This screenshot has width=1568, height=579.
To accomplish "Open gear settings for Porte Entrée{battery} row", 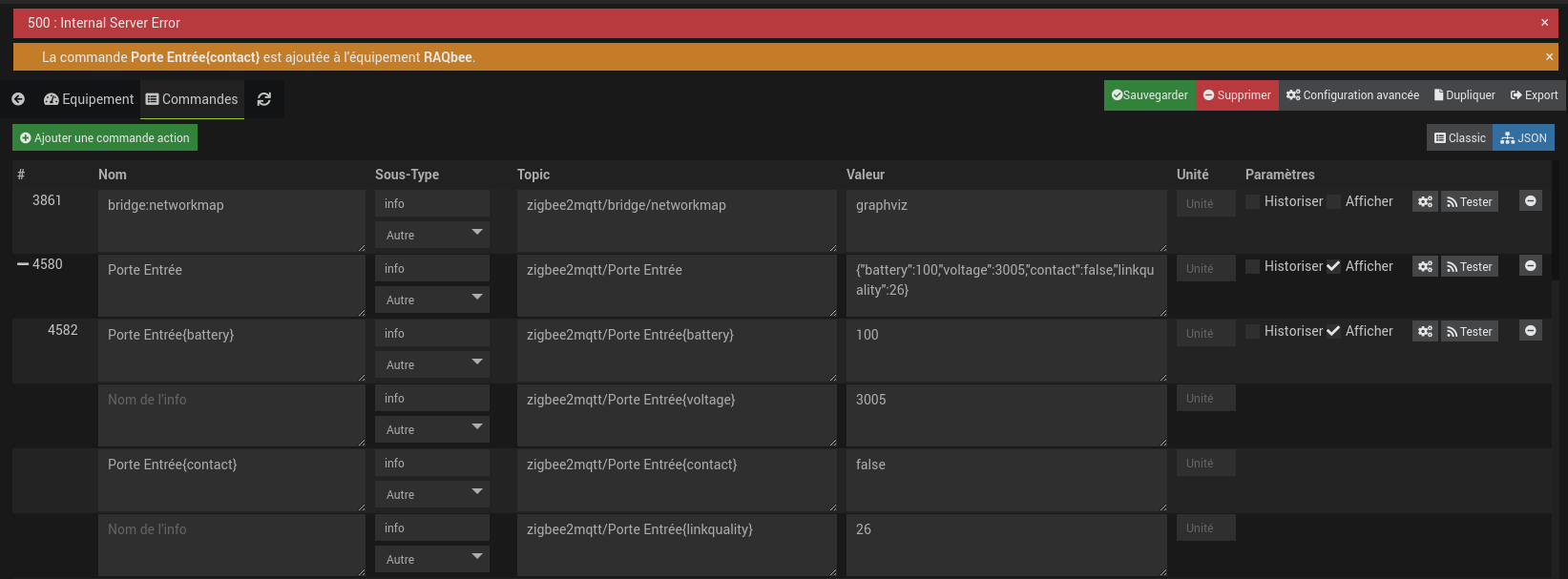I will [1425, 331].
